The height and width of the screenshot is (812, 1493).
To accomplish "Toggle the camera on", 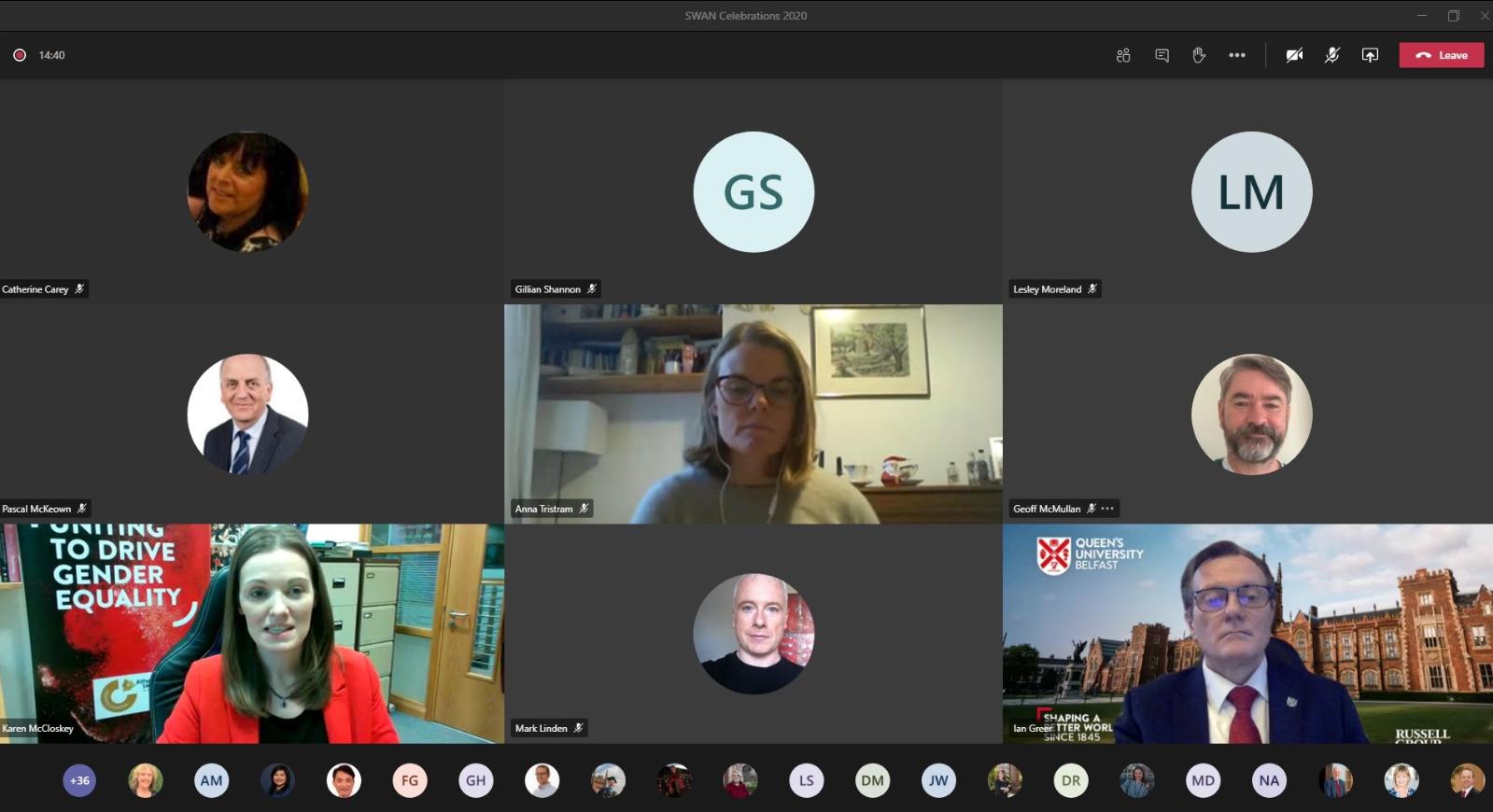I will coord(1294,56).
